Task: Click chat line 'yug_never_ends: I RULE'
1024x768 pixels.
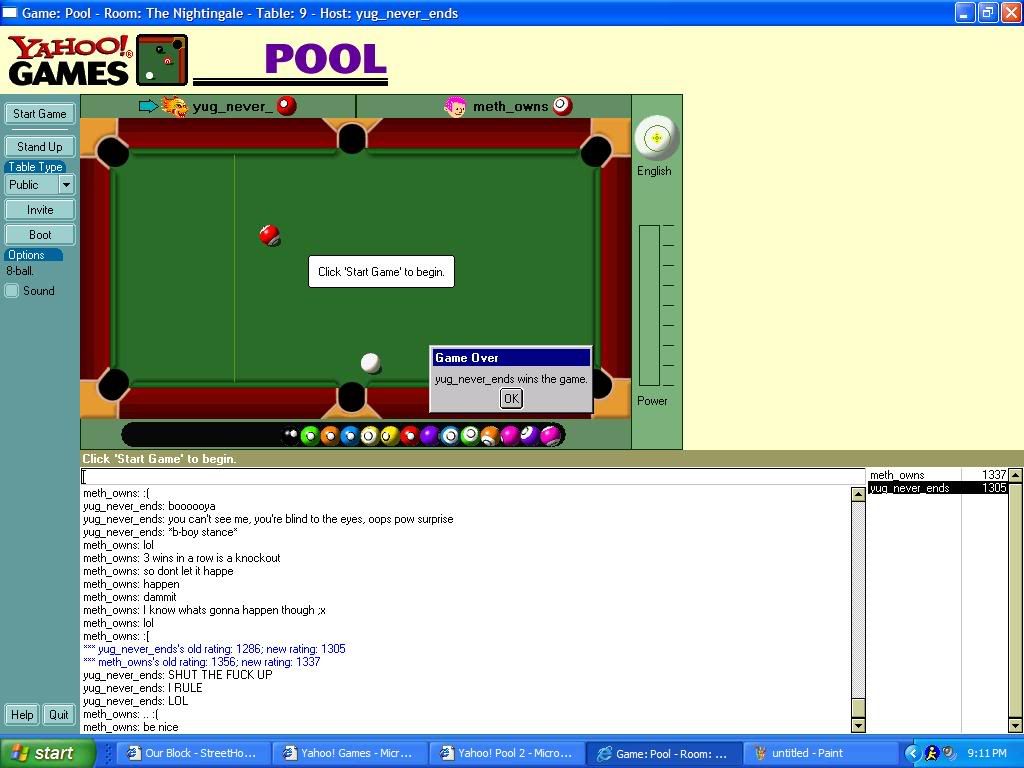Action: pyautogui.click(x=142, y=688)
